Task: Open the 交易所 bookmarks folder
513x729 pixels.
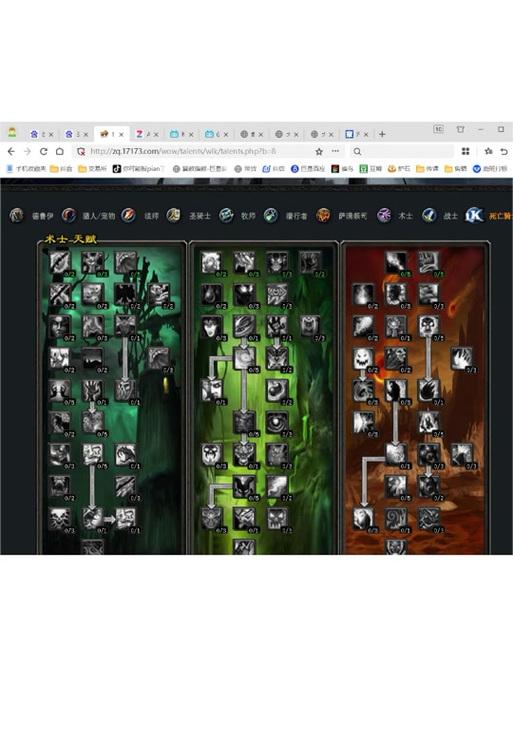Action: click(x=93, y=169)
